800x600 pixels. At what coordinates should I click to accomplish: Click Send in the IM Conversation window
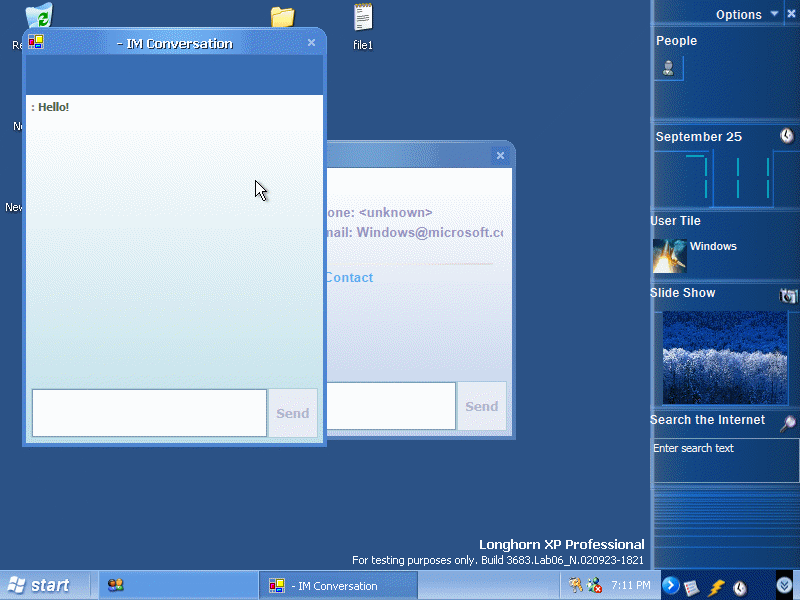(x=293, y=413)
